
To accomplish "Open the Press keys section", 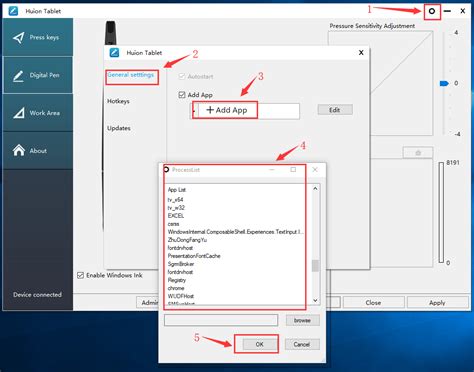I will coord(38,37).
